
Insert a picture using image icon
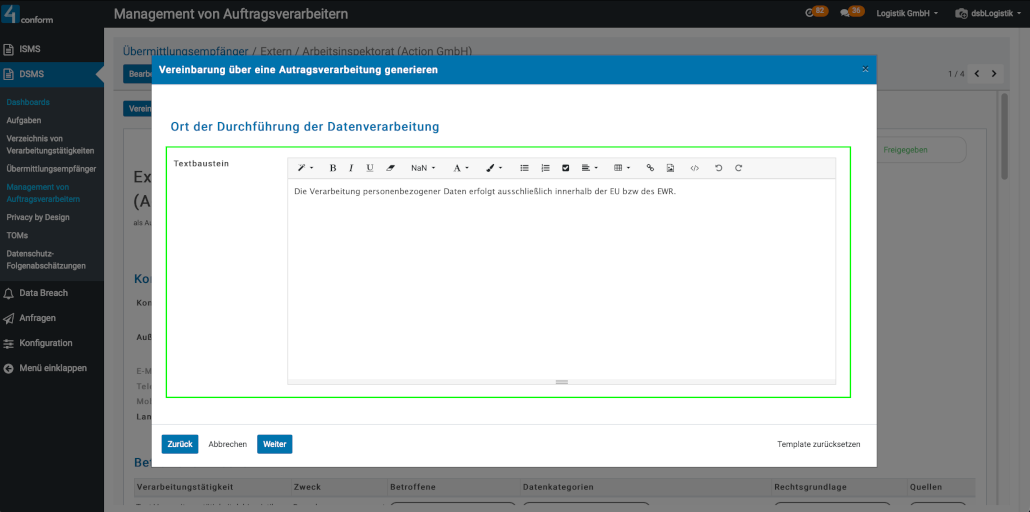tap(670, 168)
